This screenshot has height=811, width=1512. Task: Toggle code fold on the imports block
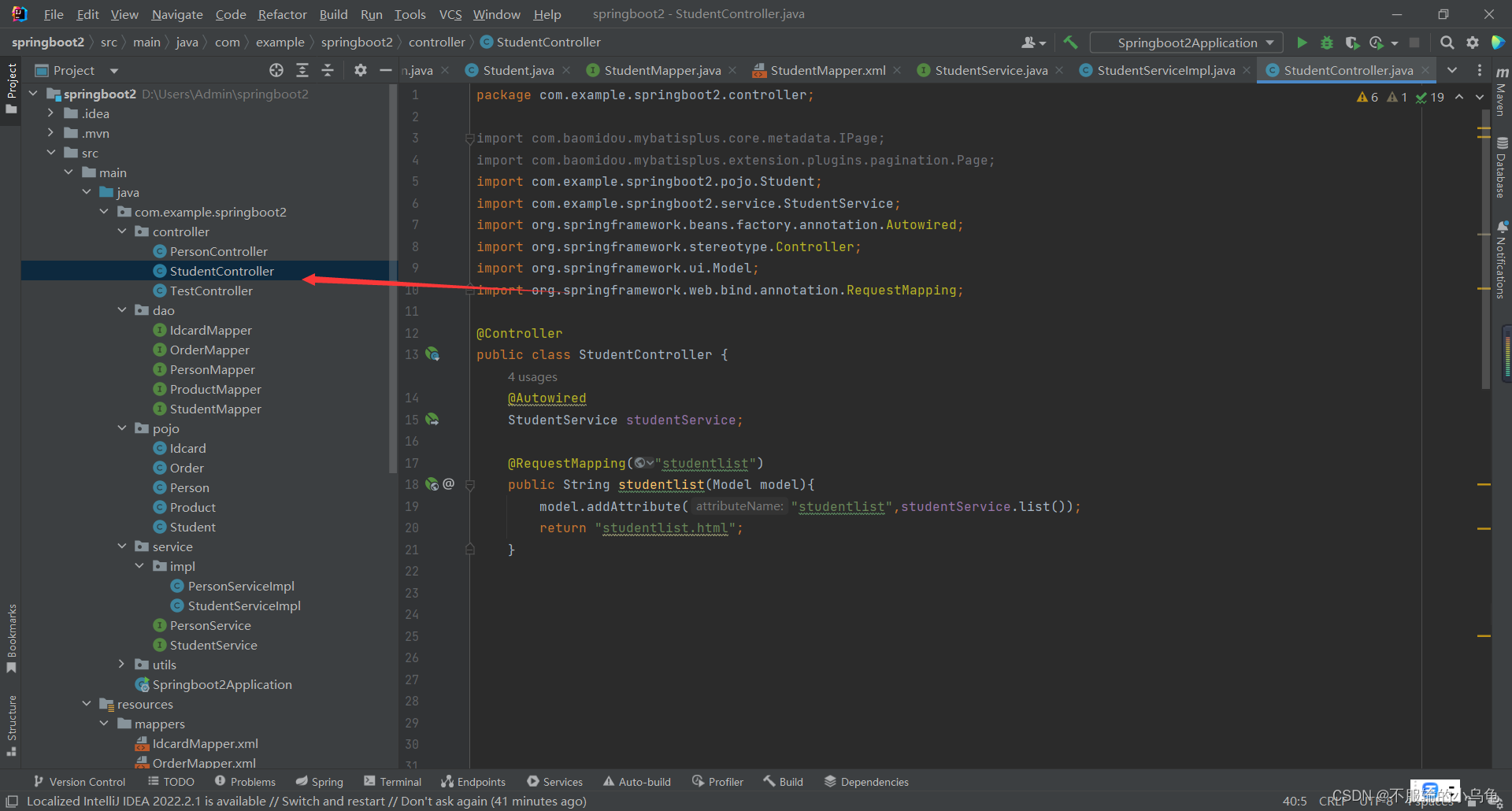click(469, 139)
